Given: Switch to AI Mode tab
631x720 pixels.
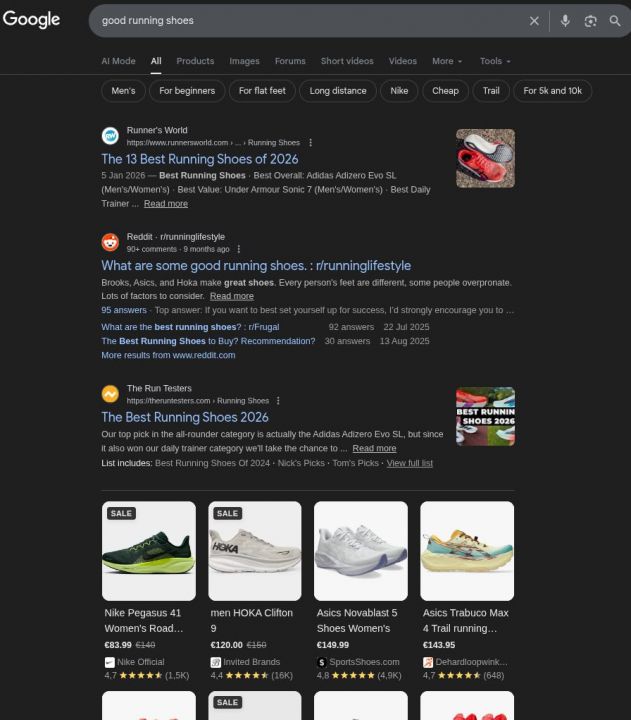Looking at the screenshot, I should point(118,61).
